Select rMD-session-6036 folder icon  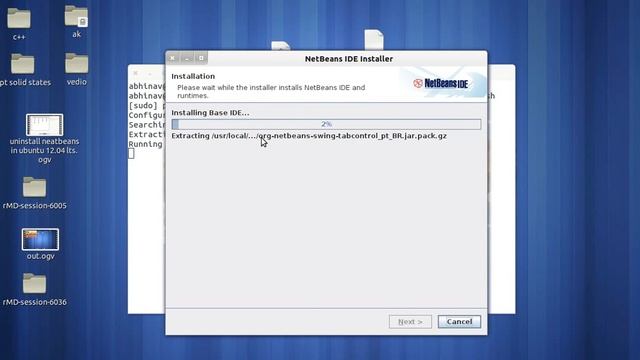34,283
